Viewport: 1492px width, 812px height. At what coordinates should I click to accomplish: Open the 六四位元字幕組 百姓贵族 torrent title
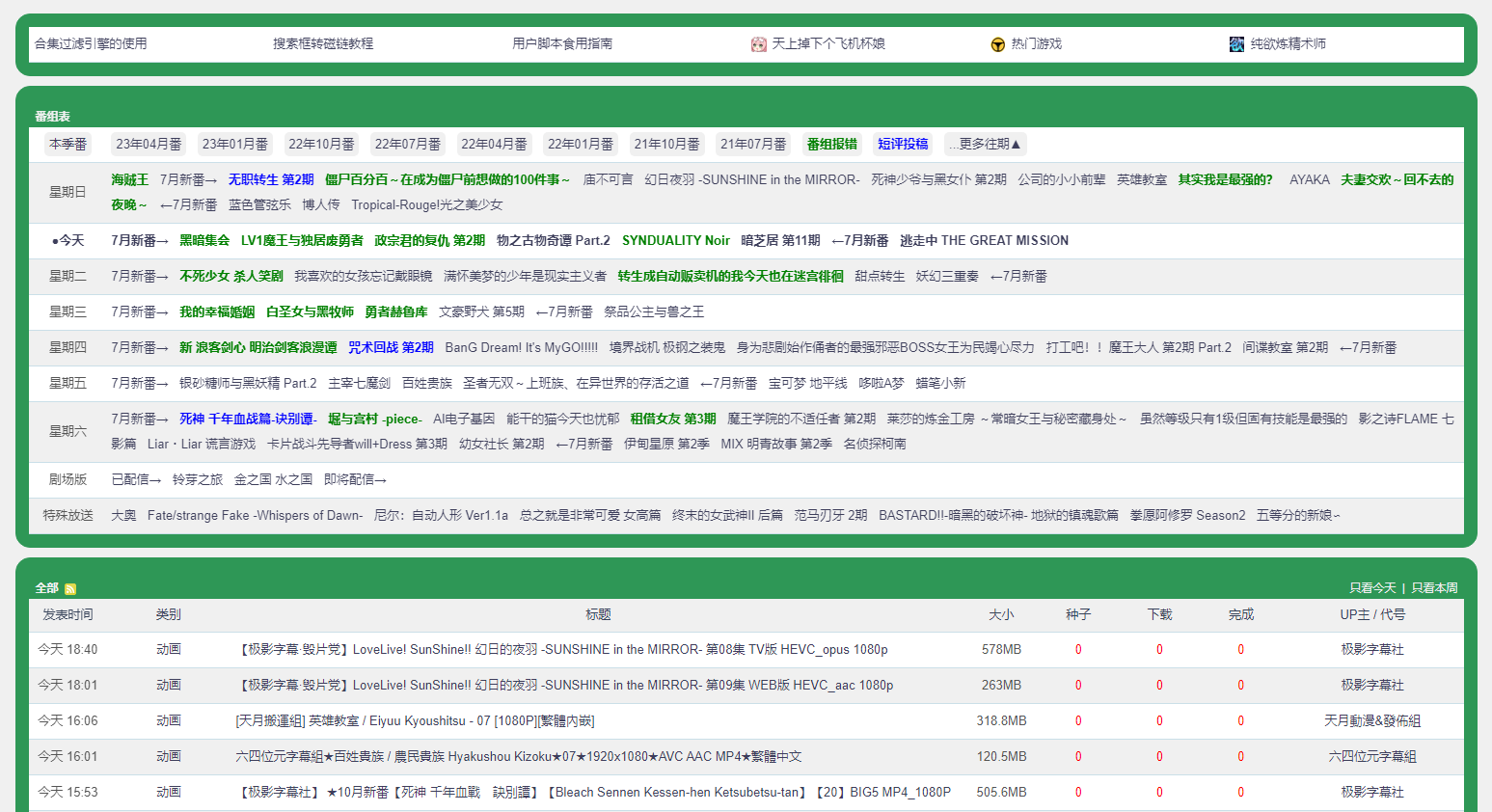click(518, 757)
